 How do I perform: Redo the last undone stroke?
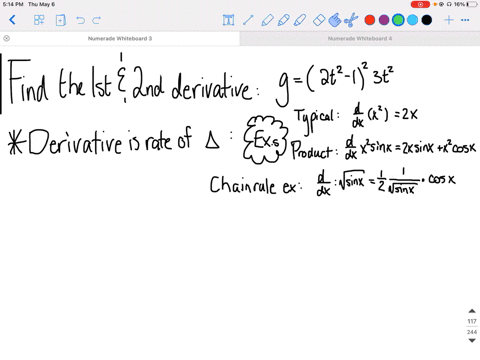96,20
